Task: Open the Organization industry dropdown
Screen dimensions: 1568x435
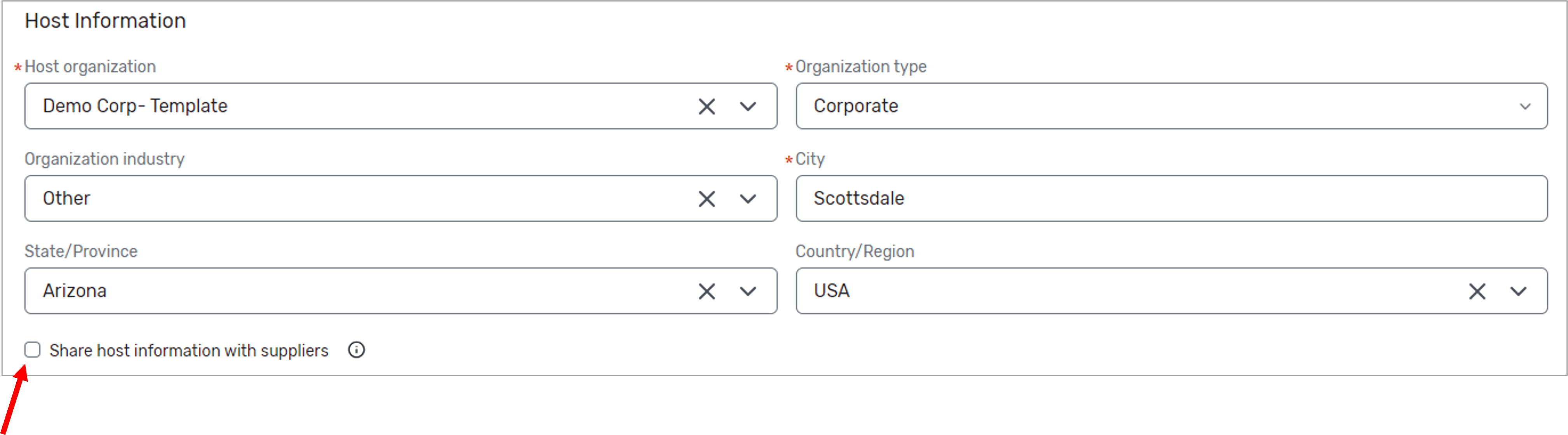Action: 748,198
